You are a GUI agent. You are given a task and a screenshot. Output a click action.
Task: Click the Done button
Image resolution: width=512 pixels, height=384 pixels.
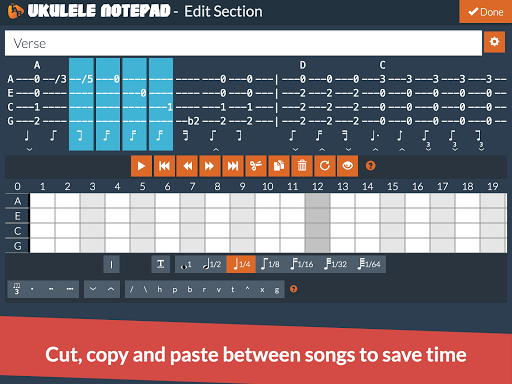coord(486,12)
